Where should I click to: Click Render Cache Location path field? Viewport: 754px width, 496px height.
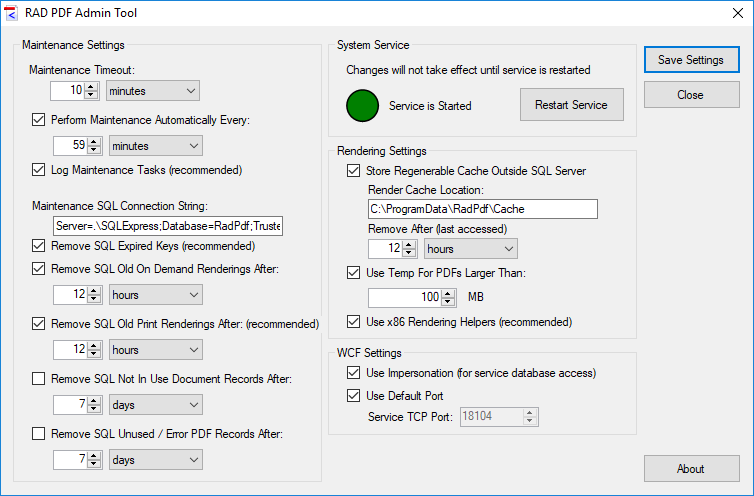pos(483,209)
